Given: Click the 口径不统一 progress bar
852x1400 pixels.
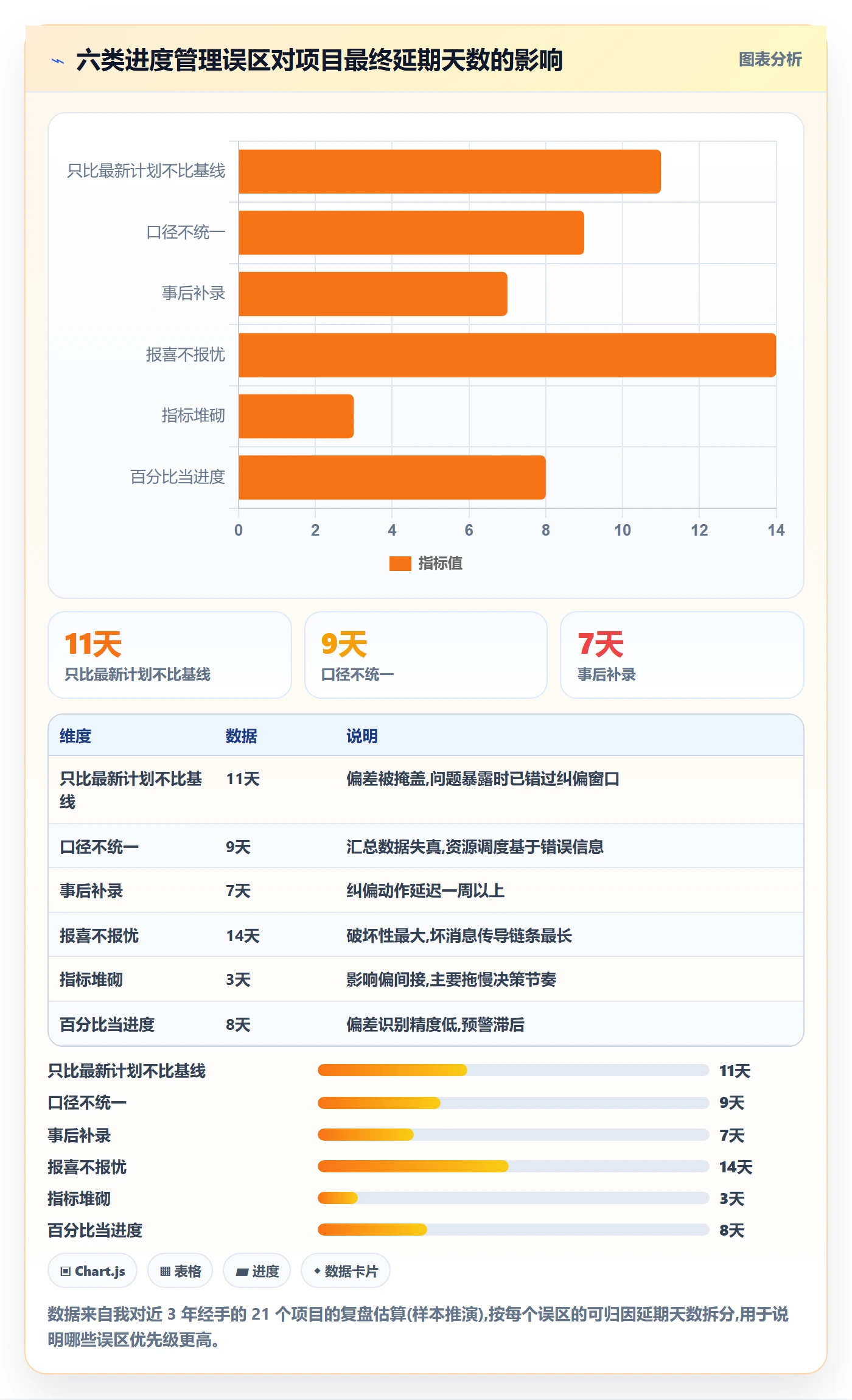Looking at the screenshot, I should coord(513,1102).
